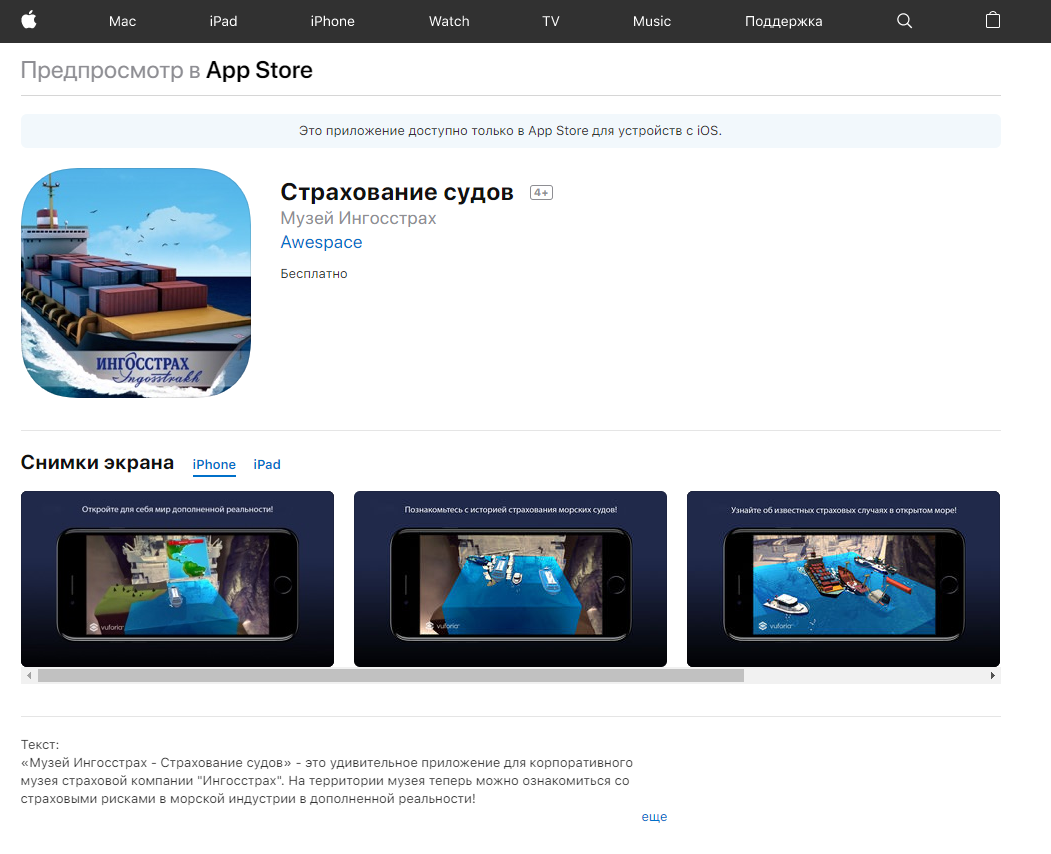Screen dimensions: 1051x854
Task: Click the screenshots scrollbar left arrow
Action: click(29, 676)
